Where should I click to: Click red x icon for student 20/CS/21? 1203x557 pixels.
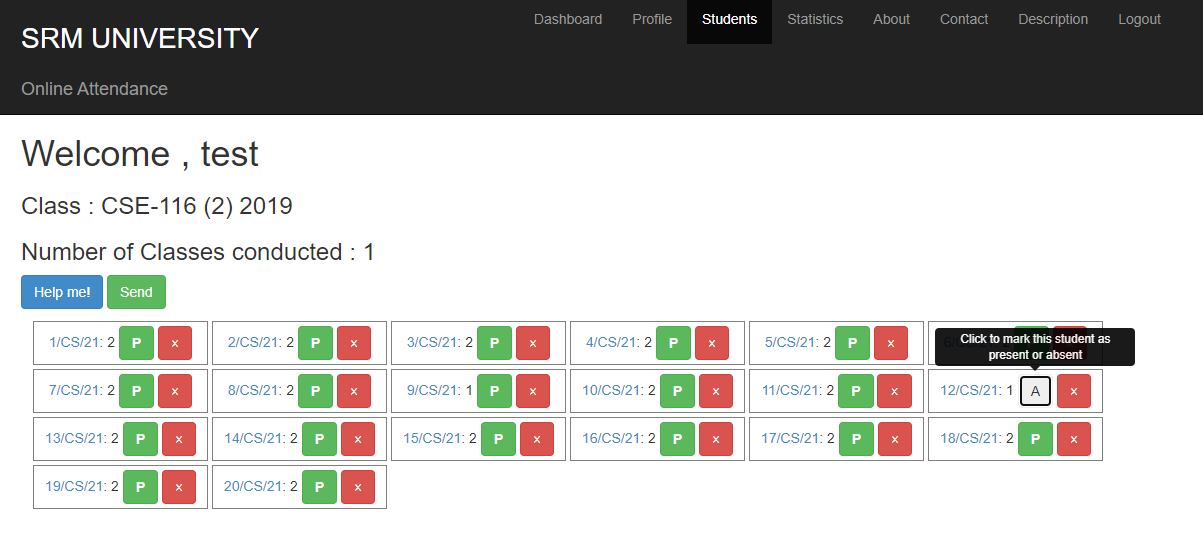tap(358, 487)
